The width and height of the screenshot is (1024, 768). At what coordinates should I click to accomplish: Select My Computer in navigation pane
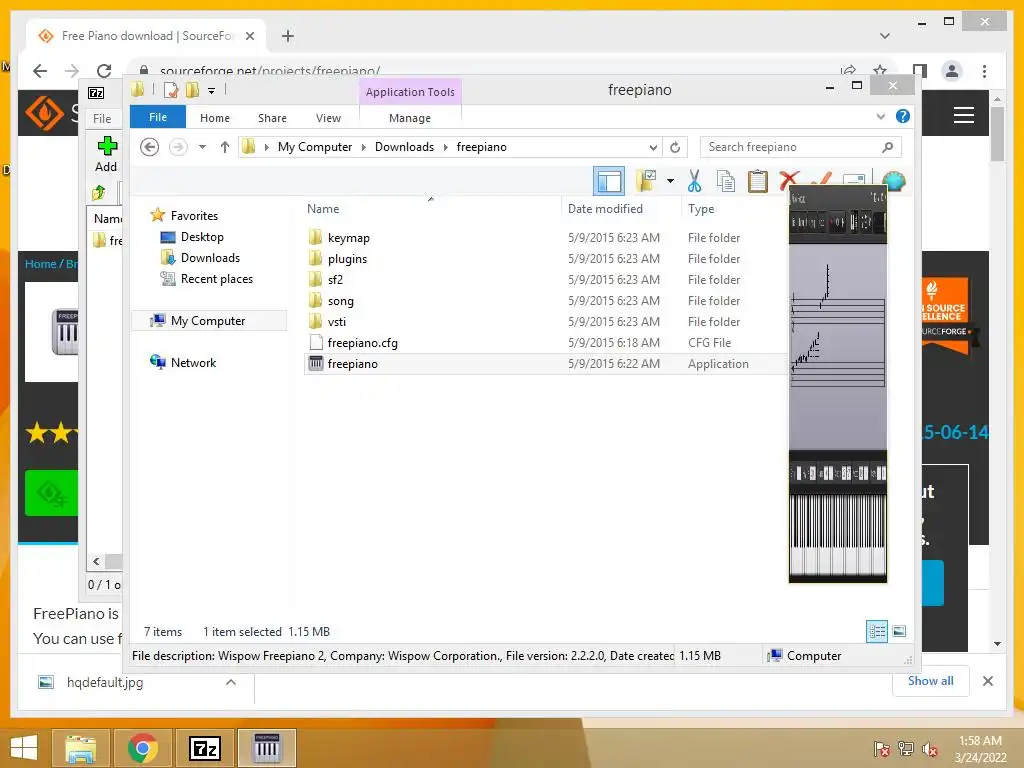click(208, 321)
